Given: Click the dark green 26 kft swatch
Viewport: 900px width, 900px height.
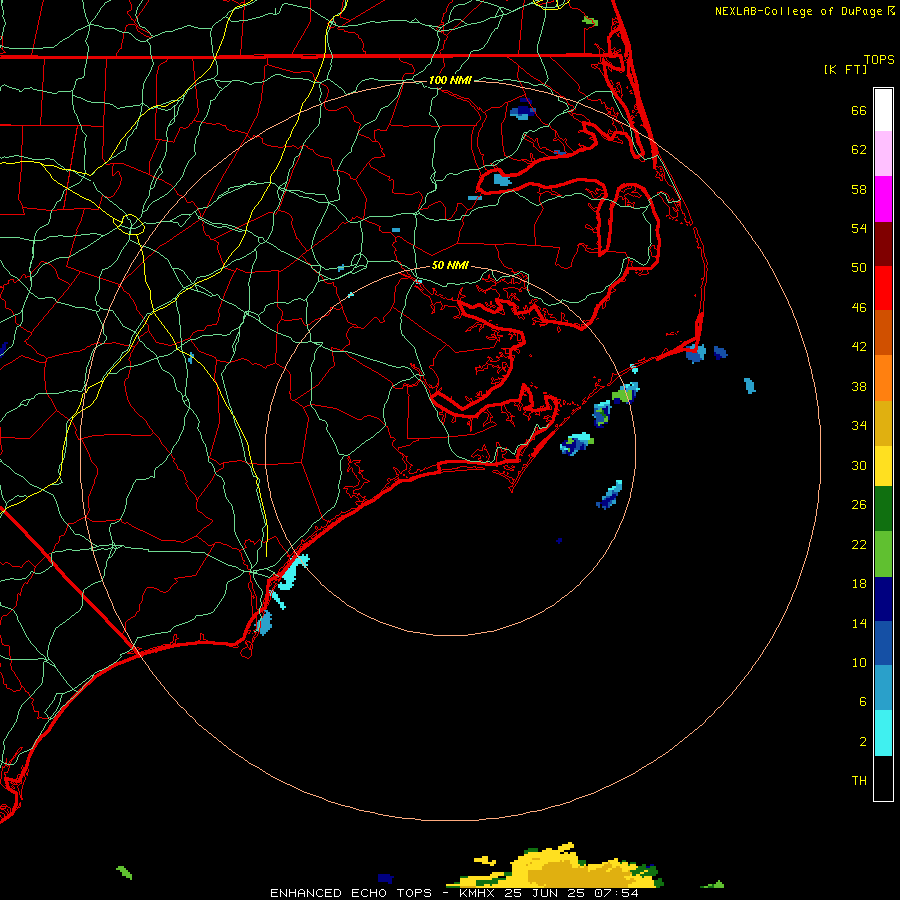Looking at the screenshot, I should (x=883, y=509).
